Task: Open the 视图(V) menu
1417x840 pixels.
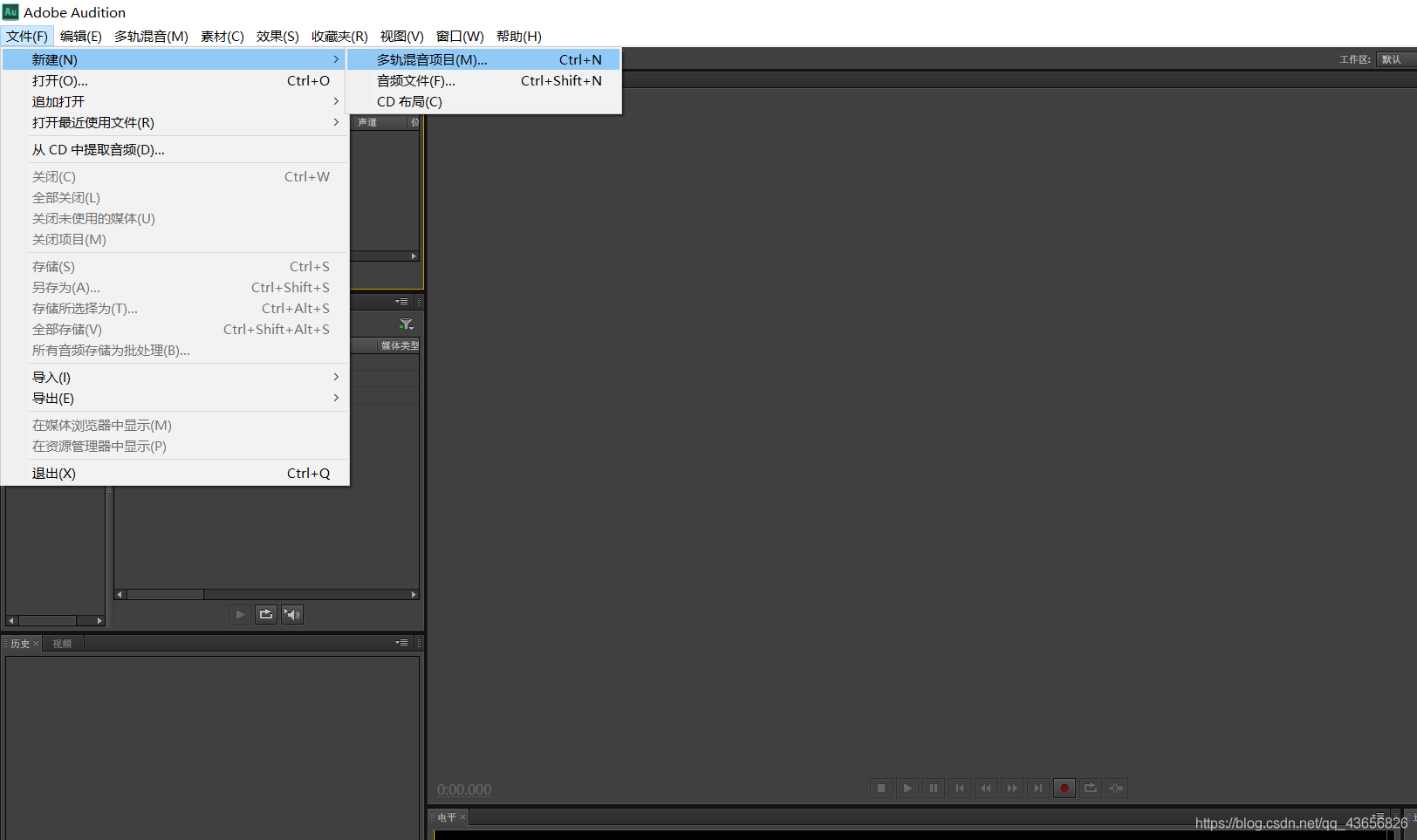Action: tap(401, 36)
